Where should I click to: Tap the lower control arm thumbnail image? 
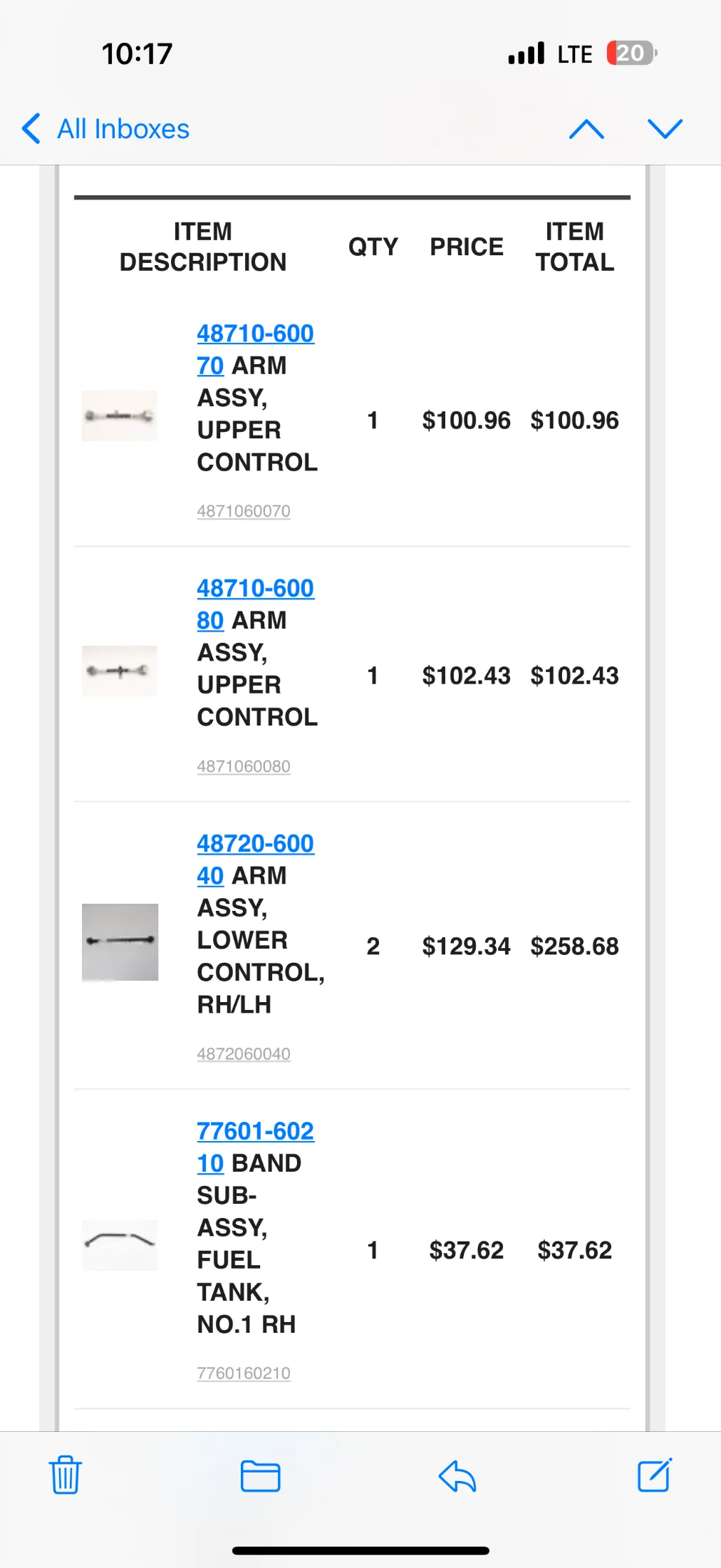click(x=120, y=942)
